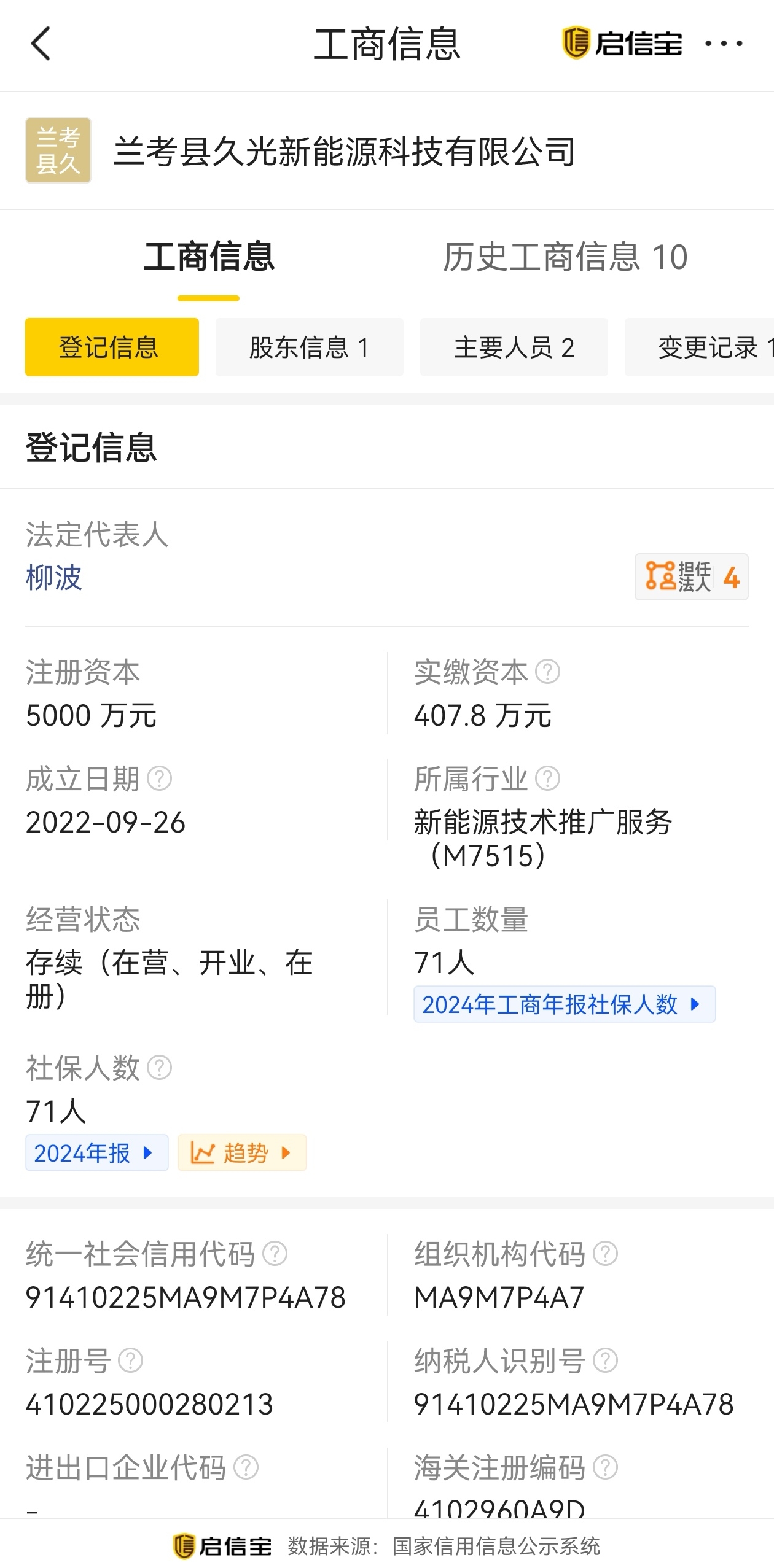774x1568 pixels.
Task: Tap question mark next to 成立日期
Action: tap(160, 778)
